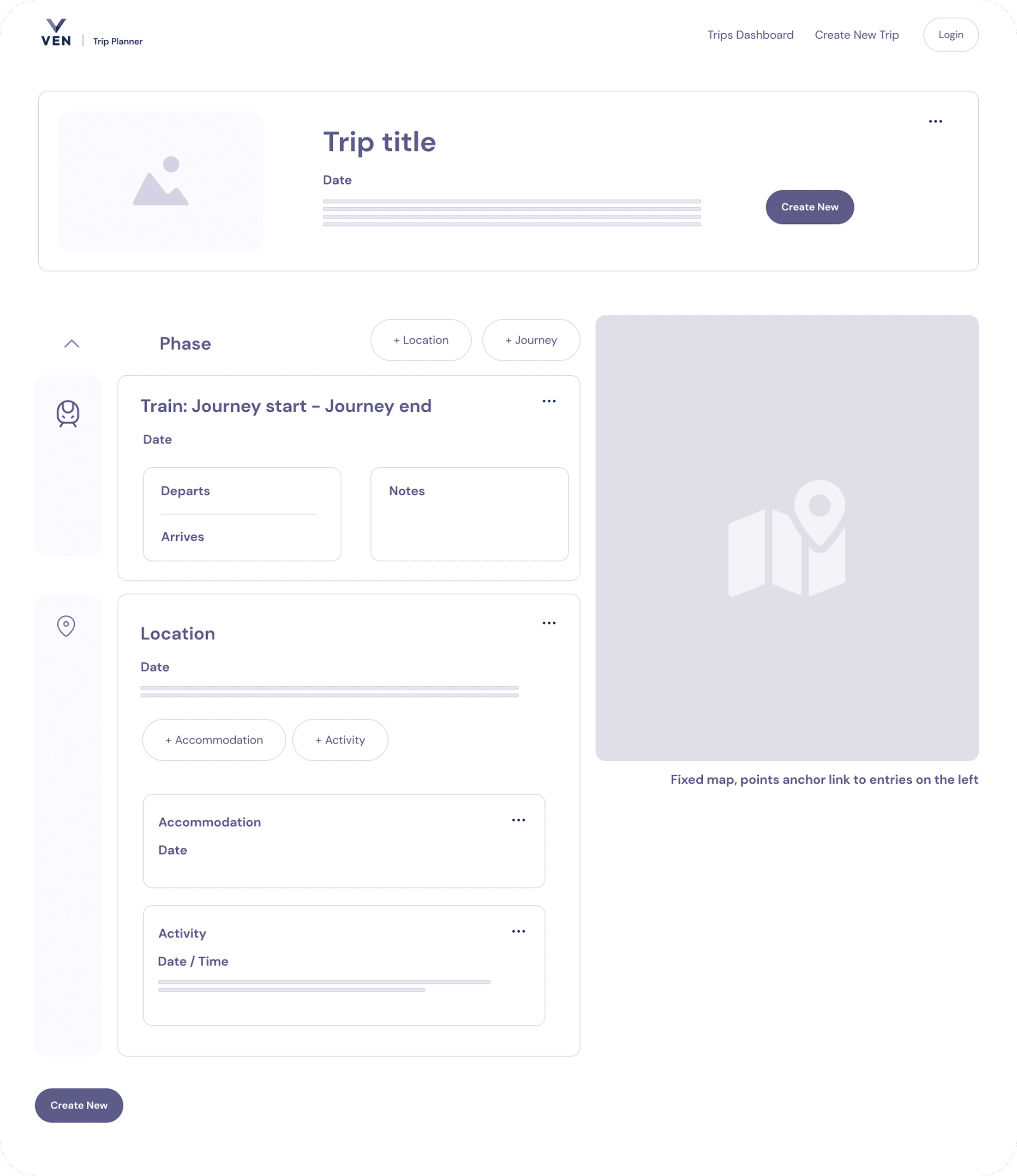Open the Accommodation card ellipsis menu
The width and height of the screenshot is (1017, 1176).
(519, 820)
